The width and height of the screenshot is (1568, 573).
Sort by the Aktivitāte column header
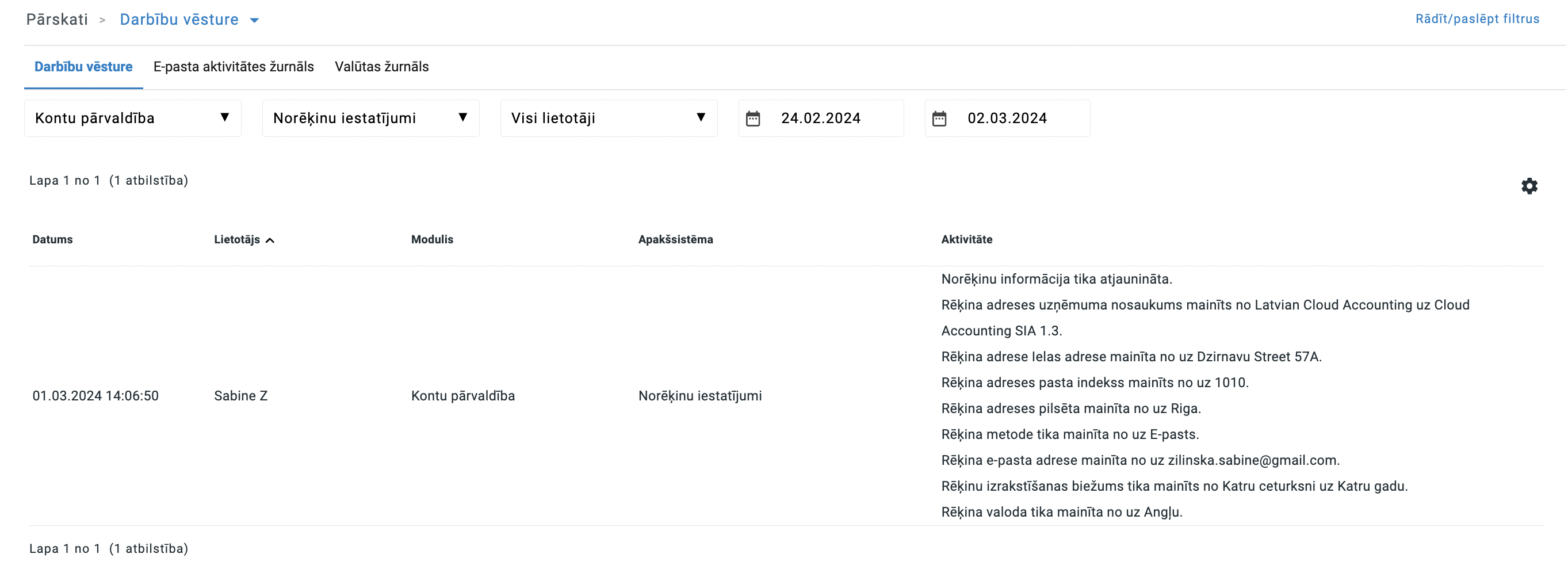click(x=966, y=239)
